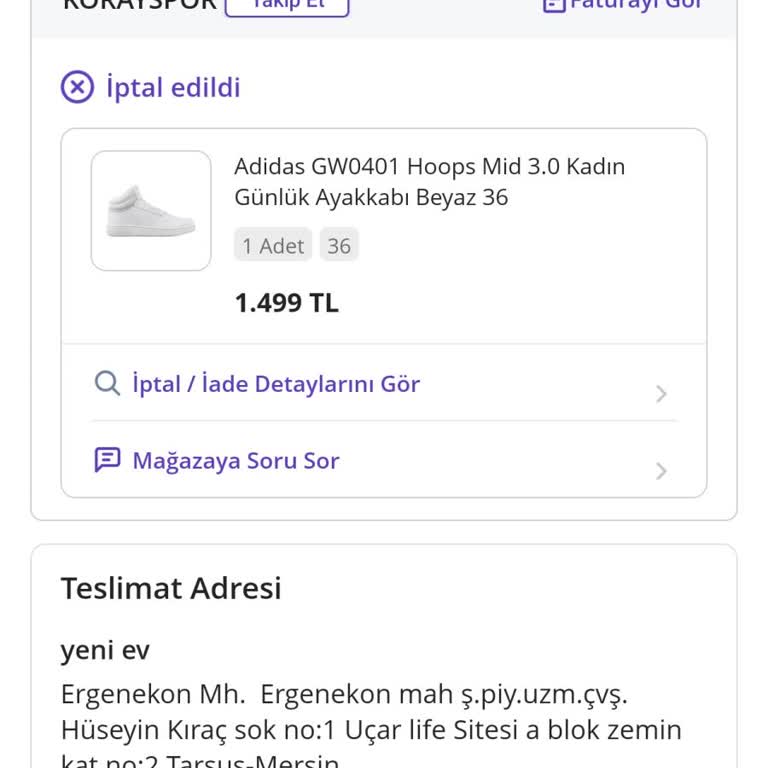The image size is (768, 768).
Task: Click the KORAYSPOR store name
Action: pyautogui.click(x=140, y=5)
